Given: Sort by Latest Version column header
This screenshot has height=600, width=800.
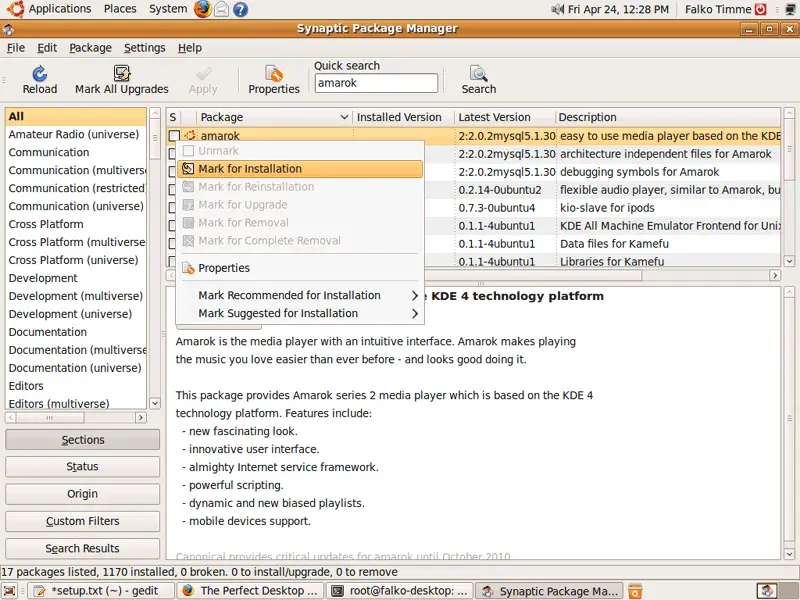Looking at the screenshot, I should [504, 117].
